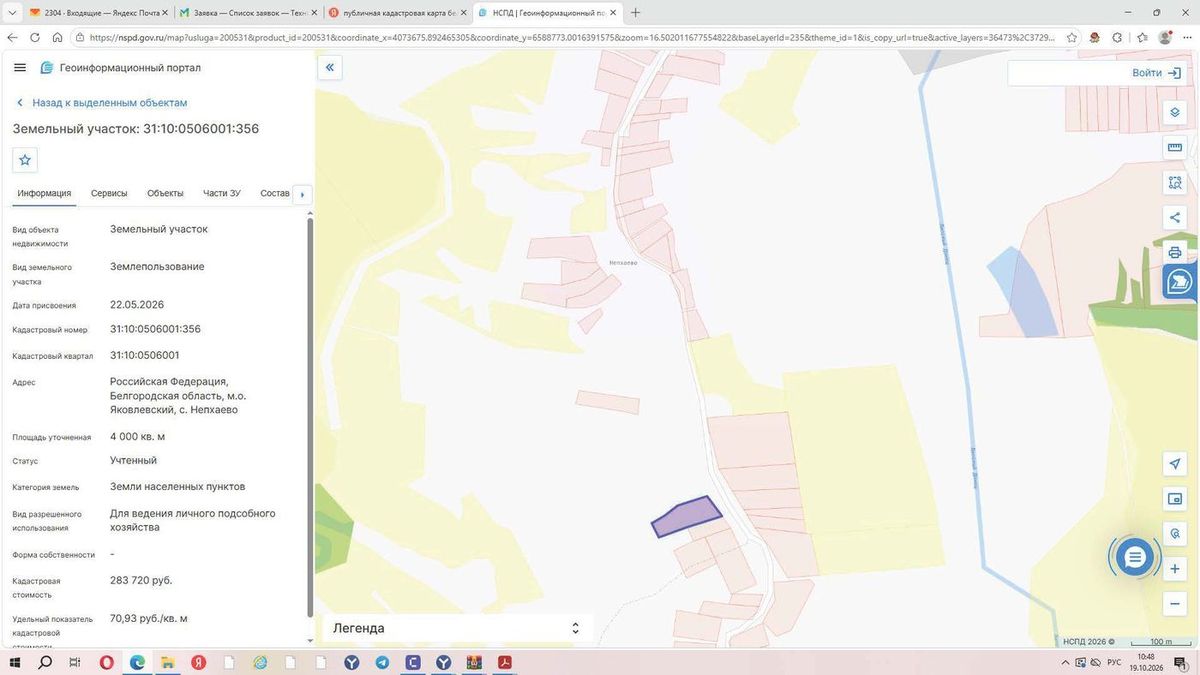Click the highlighted purple land parcel on map
The height and width of the screenshot is (675, 1200).
click(x=686, y=516)
